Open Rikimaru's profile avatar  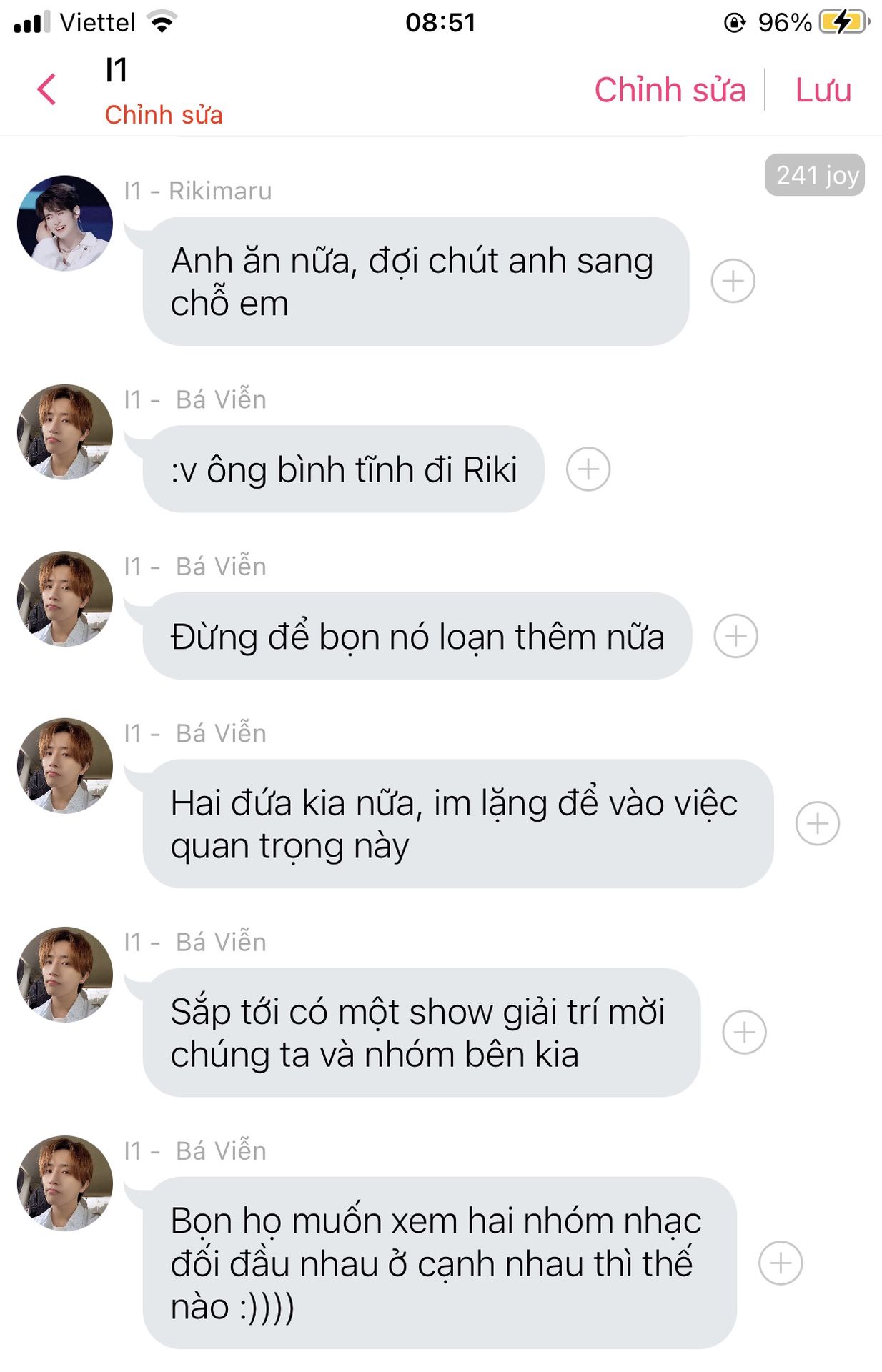click(x=64, y=223)
